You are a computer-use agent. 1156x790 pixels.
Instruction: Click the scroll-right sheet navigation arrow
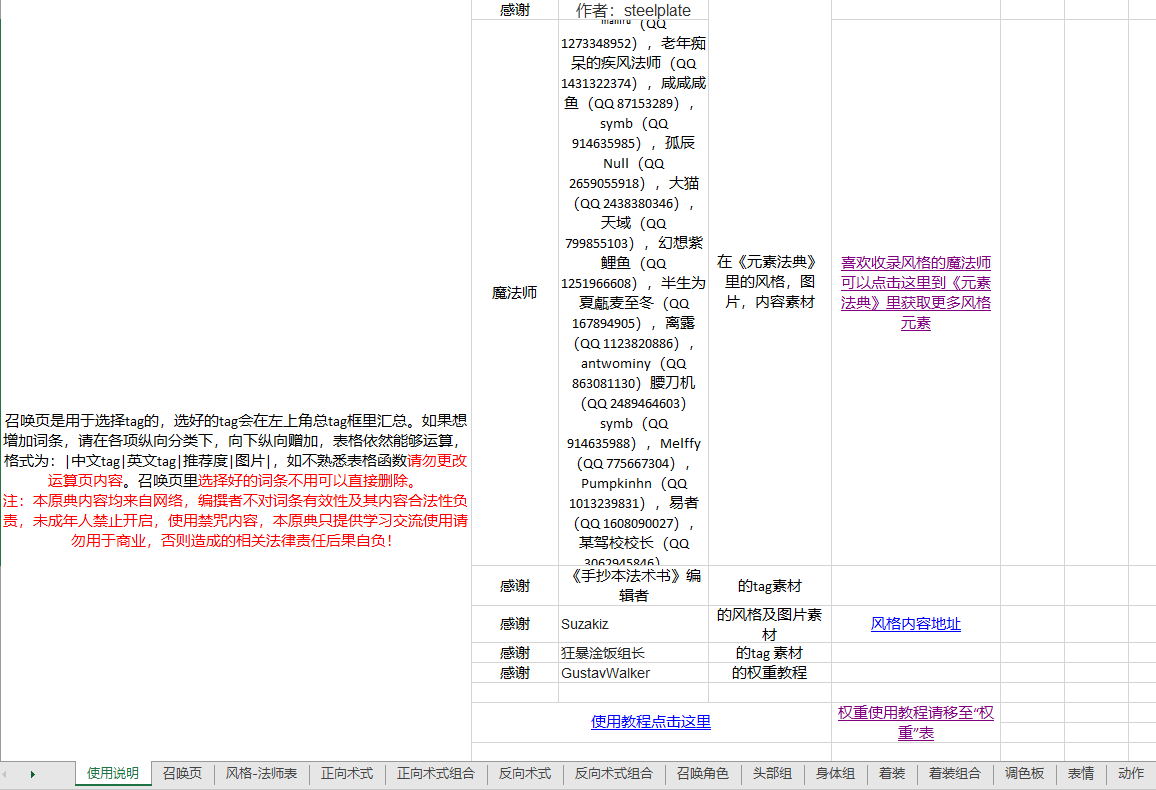pyautogui.click(x=34, y=773)
